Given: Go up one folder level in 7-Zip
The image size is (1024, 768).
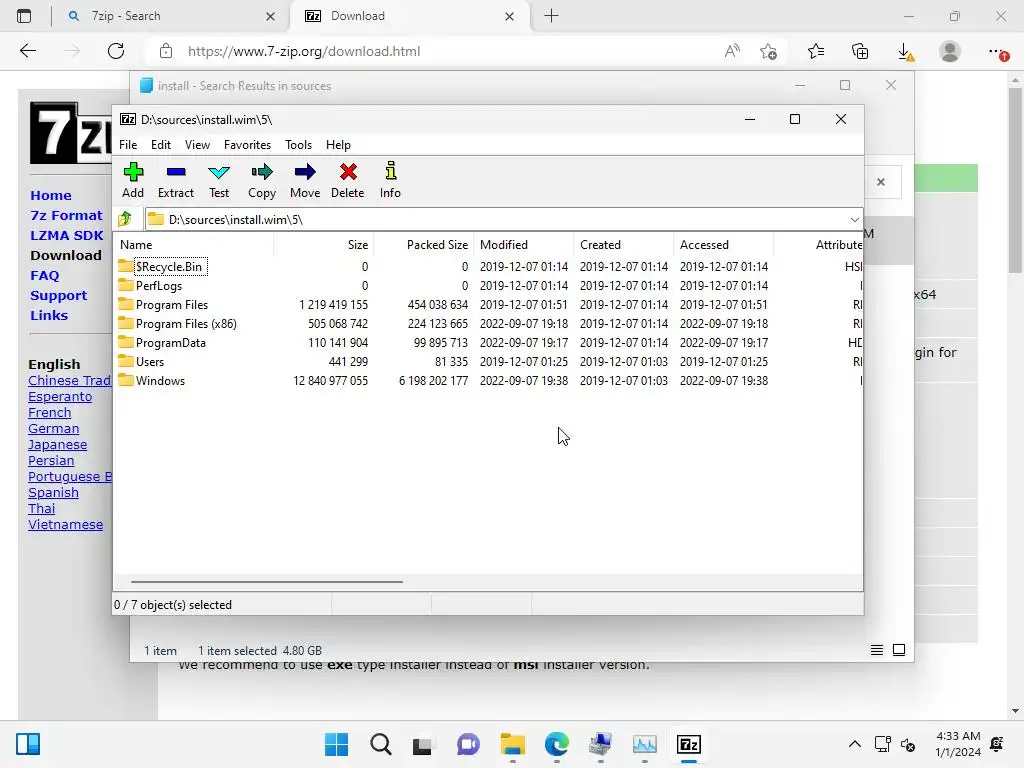Looking at the screenshot, I should coord(125,219).
